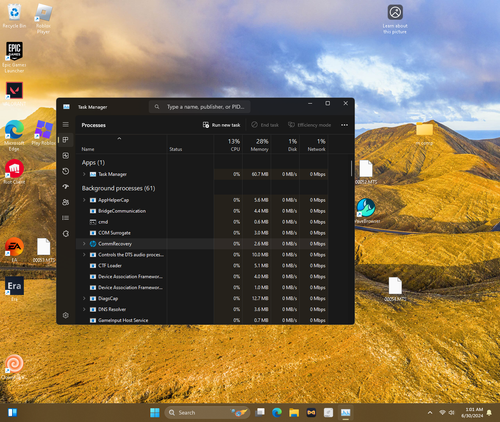Open App history in Task Manager sidebar
The width and height of the screenshot is (500, 422).
[x=66, y=171]
